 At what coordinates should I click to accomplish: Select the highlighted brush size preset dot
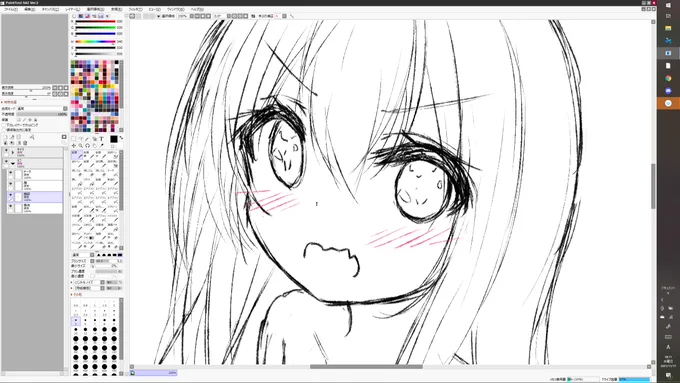coord(76,322)
